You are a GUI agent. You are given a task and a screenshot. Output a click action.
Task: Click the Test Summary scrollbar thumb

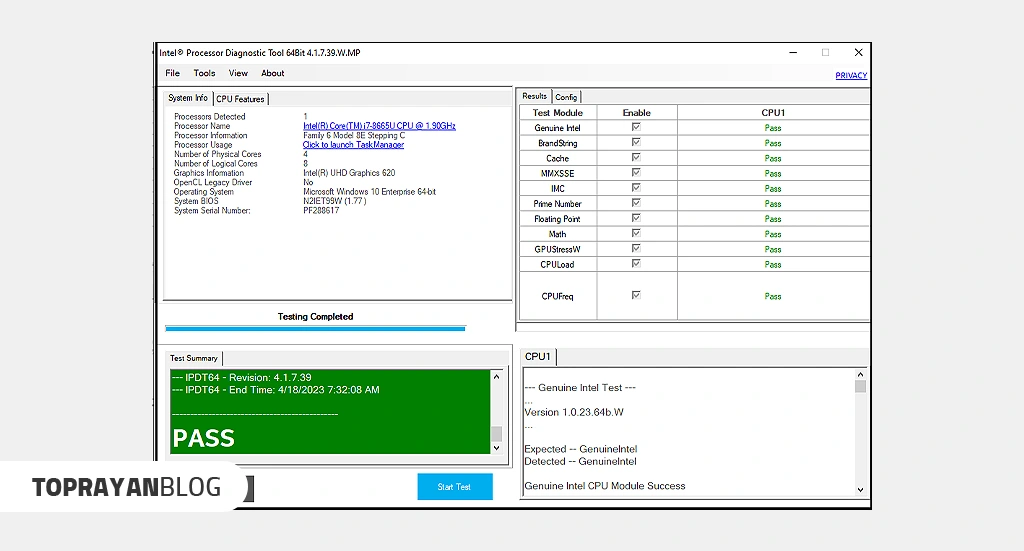pos(496,433)
